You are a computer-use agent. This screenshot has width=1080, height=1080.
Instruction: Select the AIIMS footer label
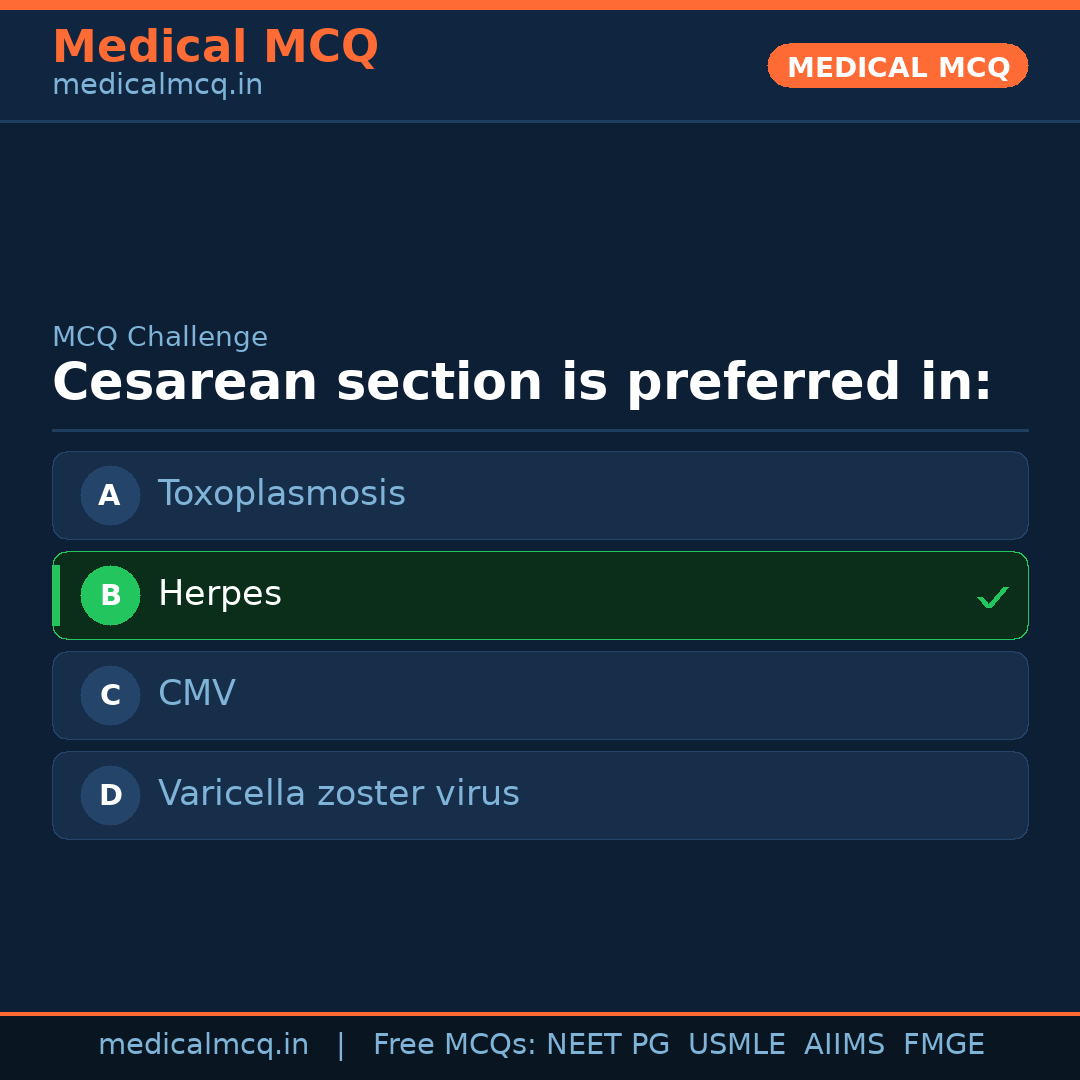[844, 1045]
